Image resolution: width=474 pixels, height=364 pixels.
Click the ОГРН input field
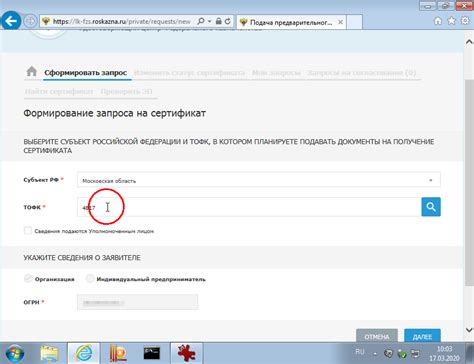[137, 302]
